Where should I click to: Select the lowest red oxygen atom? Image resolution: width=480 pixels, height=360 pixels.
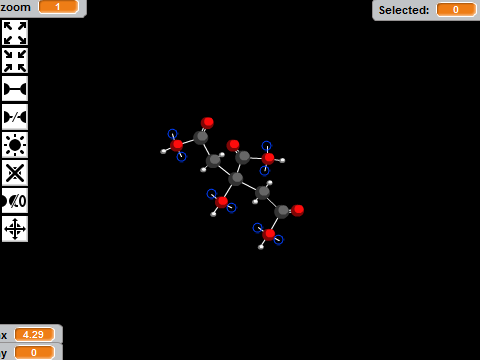pyautogui.click(x=269, y=235)
